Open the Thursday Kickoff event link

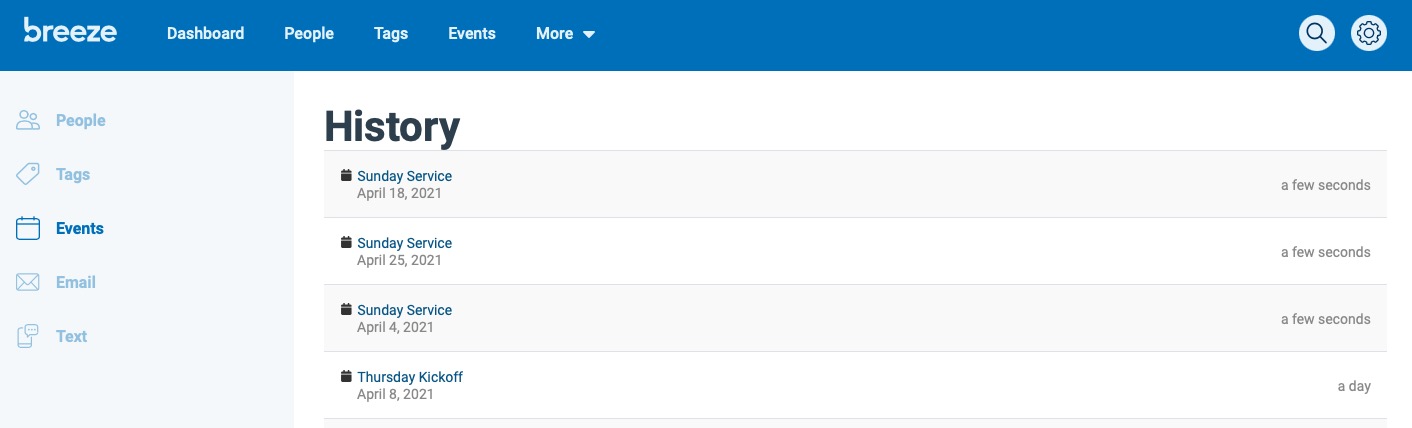(x=410, y=377)
